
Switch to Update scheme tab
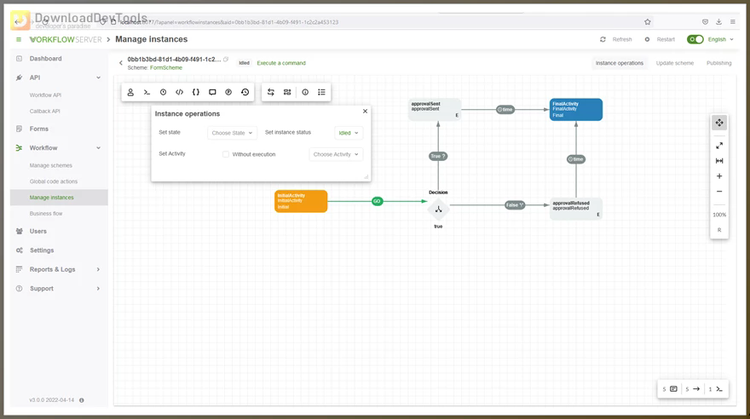click(675, 63)
